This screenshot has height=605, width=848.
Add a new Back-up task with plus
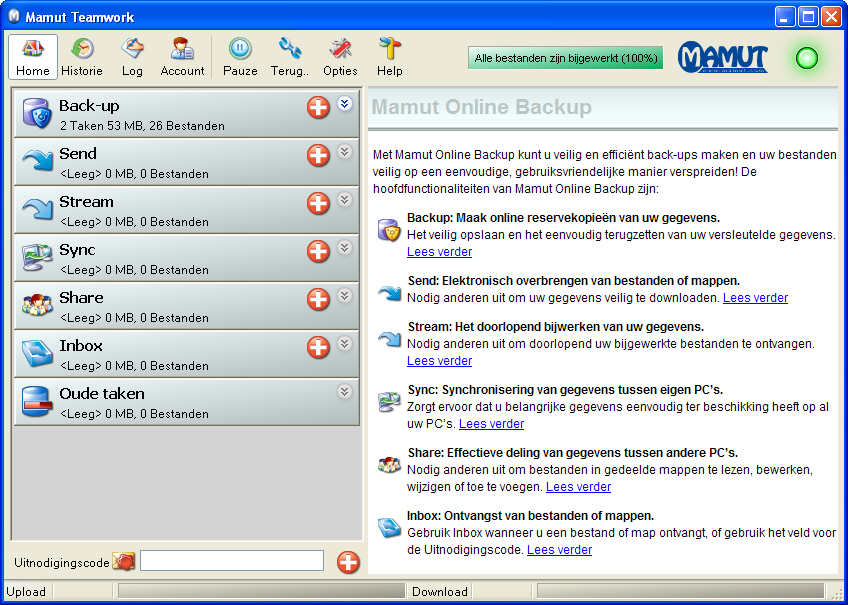pos(318,107)
